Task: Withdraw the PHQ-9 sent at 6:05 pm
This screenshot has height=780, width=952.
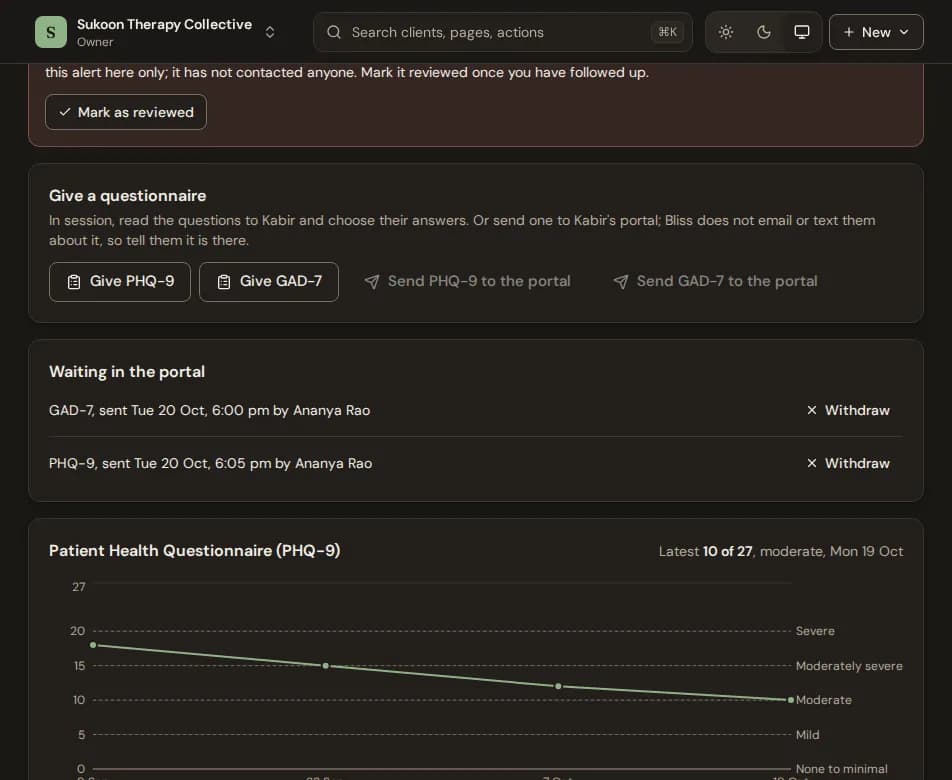Action: [848, 463]
